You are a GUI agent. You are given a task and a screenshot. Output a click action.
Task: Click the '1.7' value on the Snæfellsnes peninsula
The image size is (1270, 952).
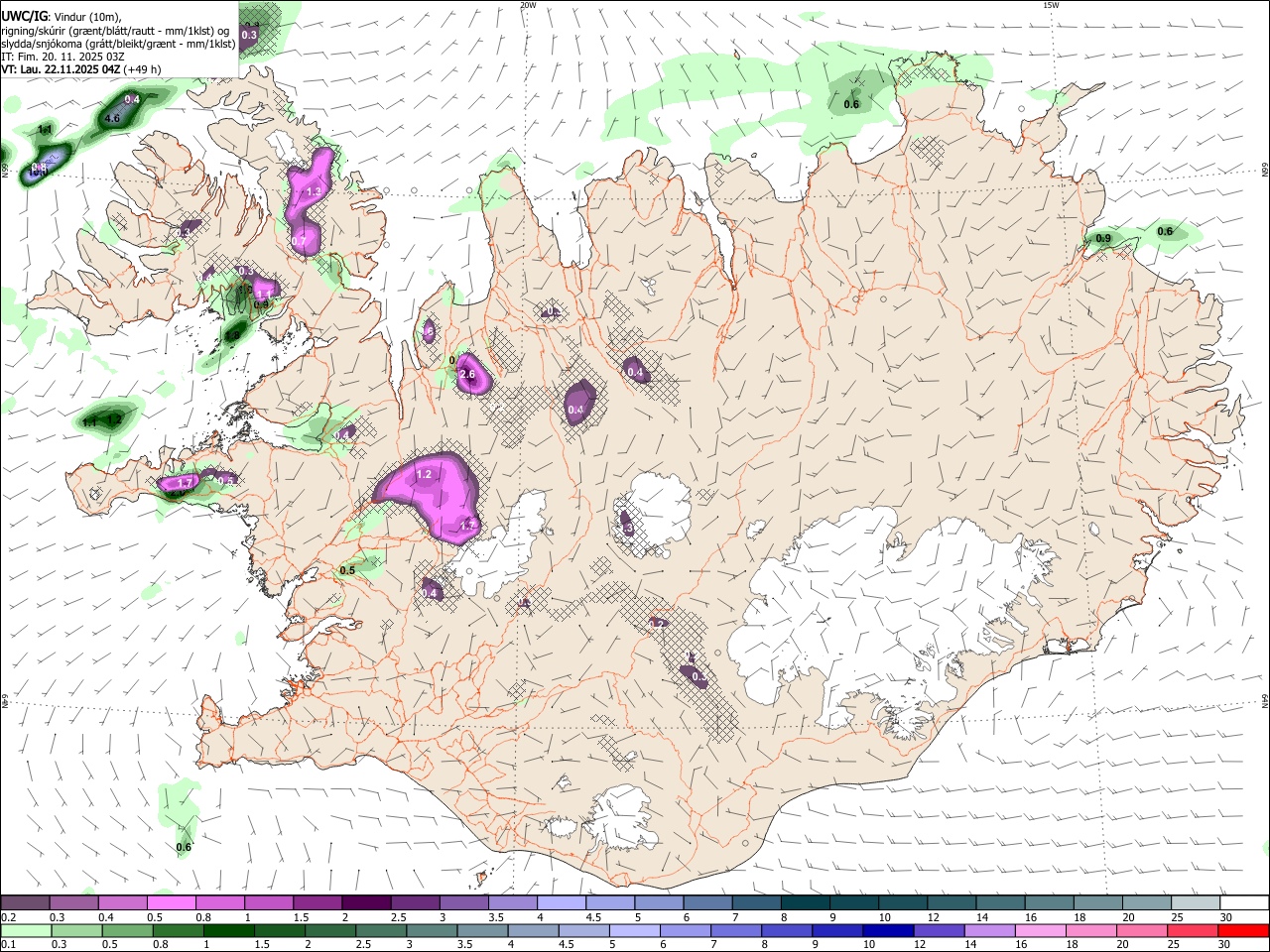[184, 484]
